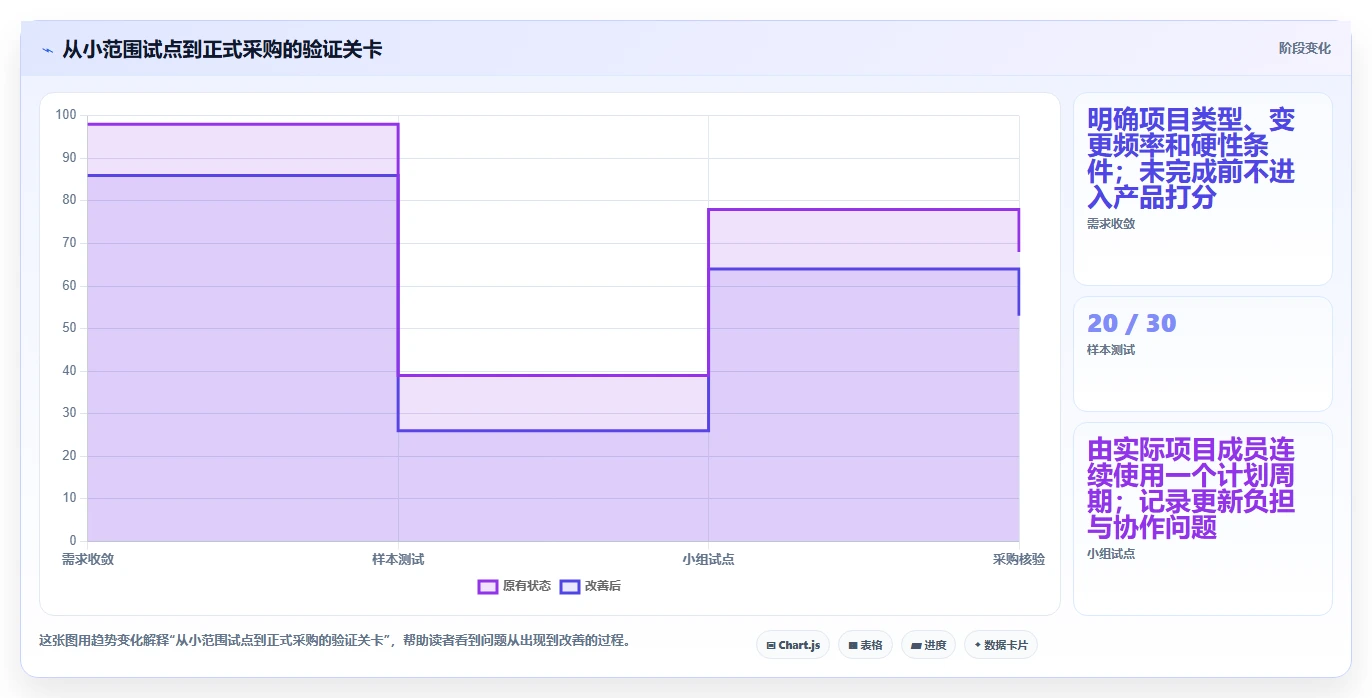The image size is (1372, 698).
Task: Click the 需求收敛 card caption
Action: 1111,224
